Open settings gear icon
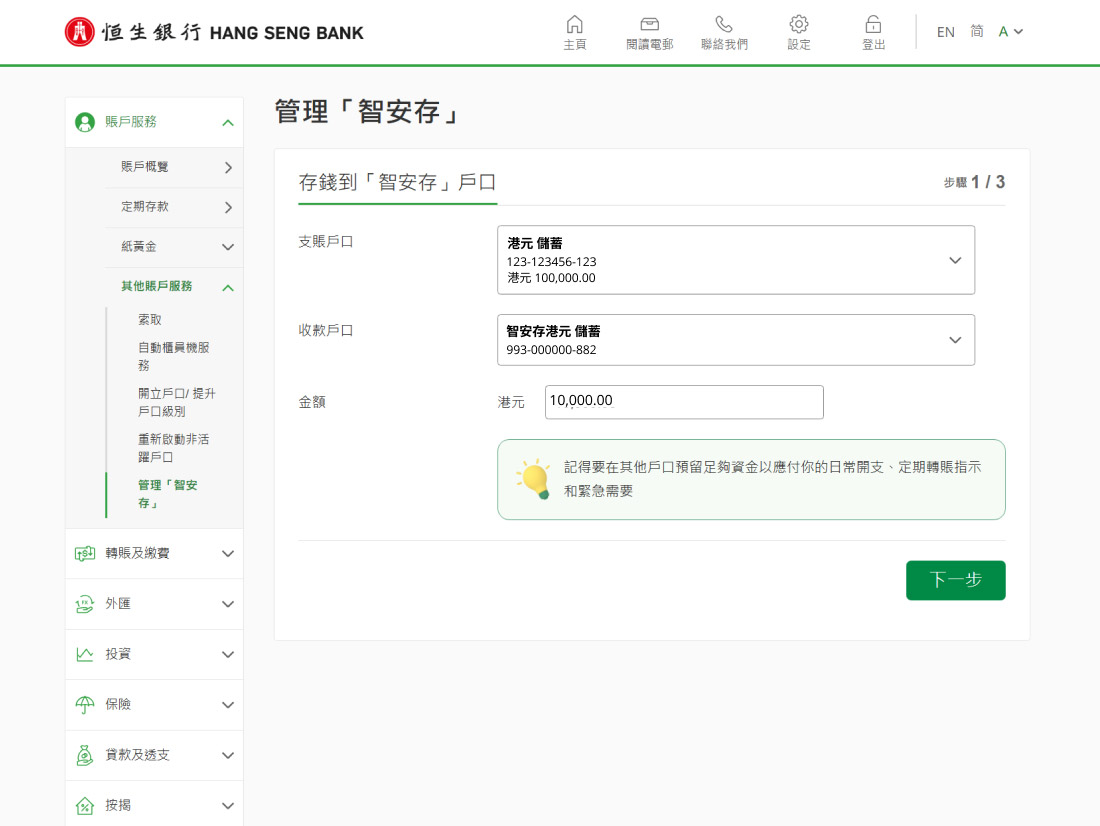 pos(798,25)
